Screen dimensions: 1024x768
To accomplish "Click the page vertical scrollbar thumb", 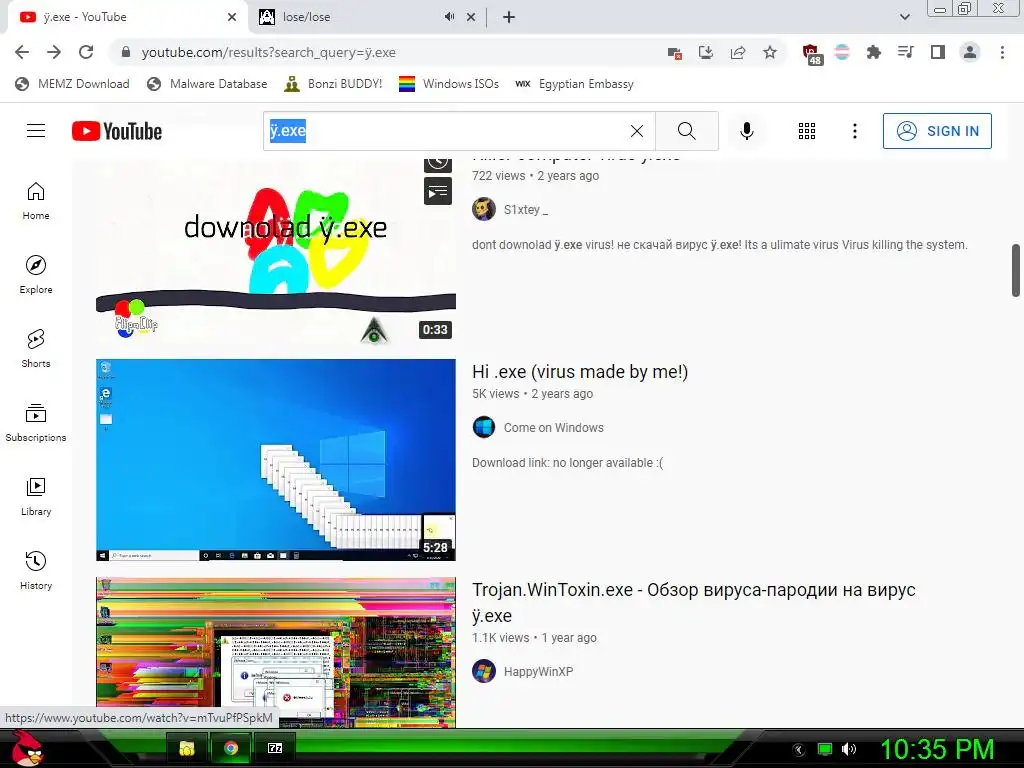I will pos(1016,270).
